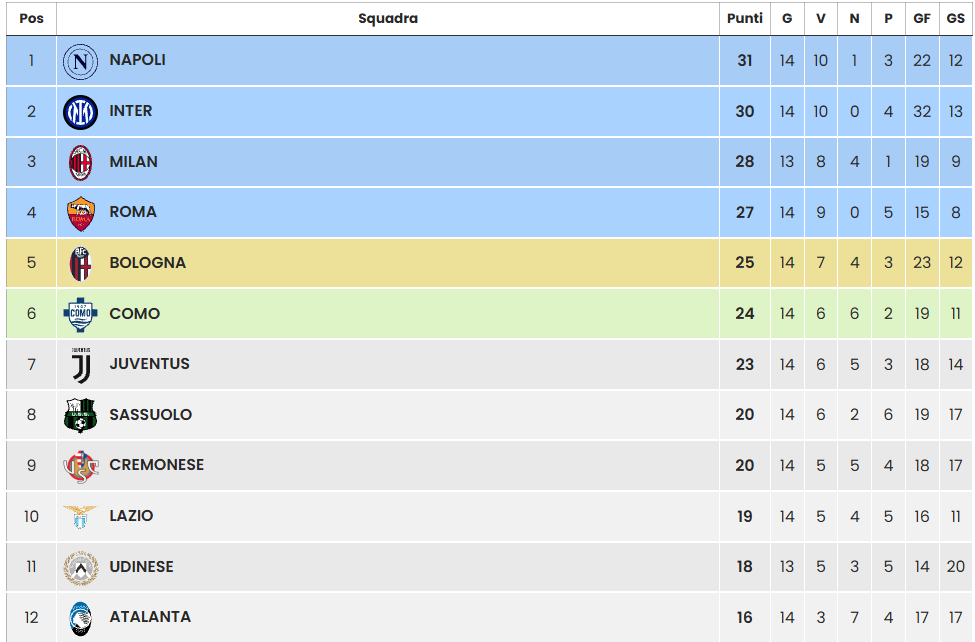The image size is (975, 642).
Task: Click the Roma club badge
Action: click(x=81, y=213)
